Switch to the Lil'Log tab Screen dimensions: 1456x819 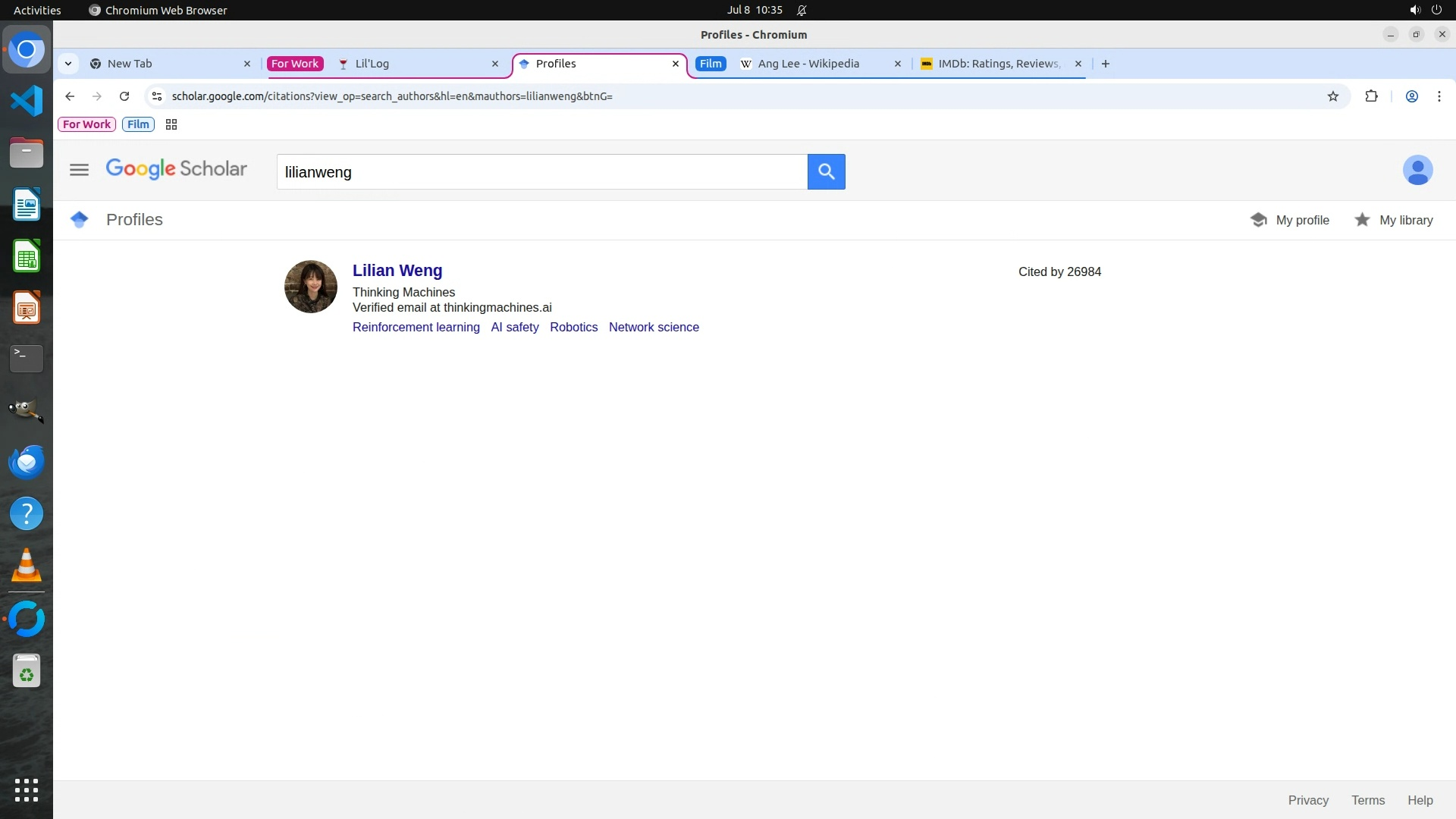coord(372,64)
